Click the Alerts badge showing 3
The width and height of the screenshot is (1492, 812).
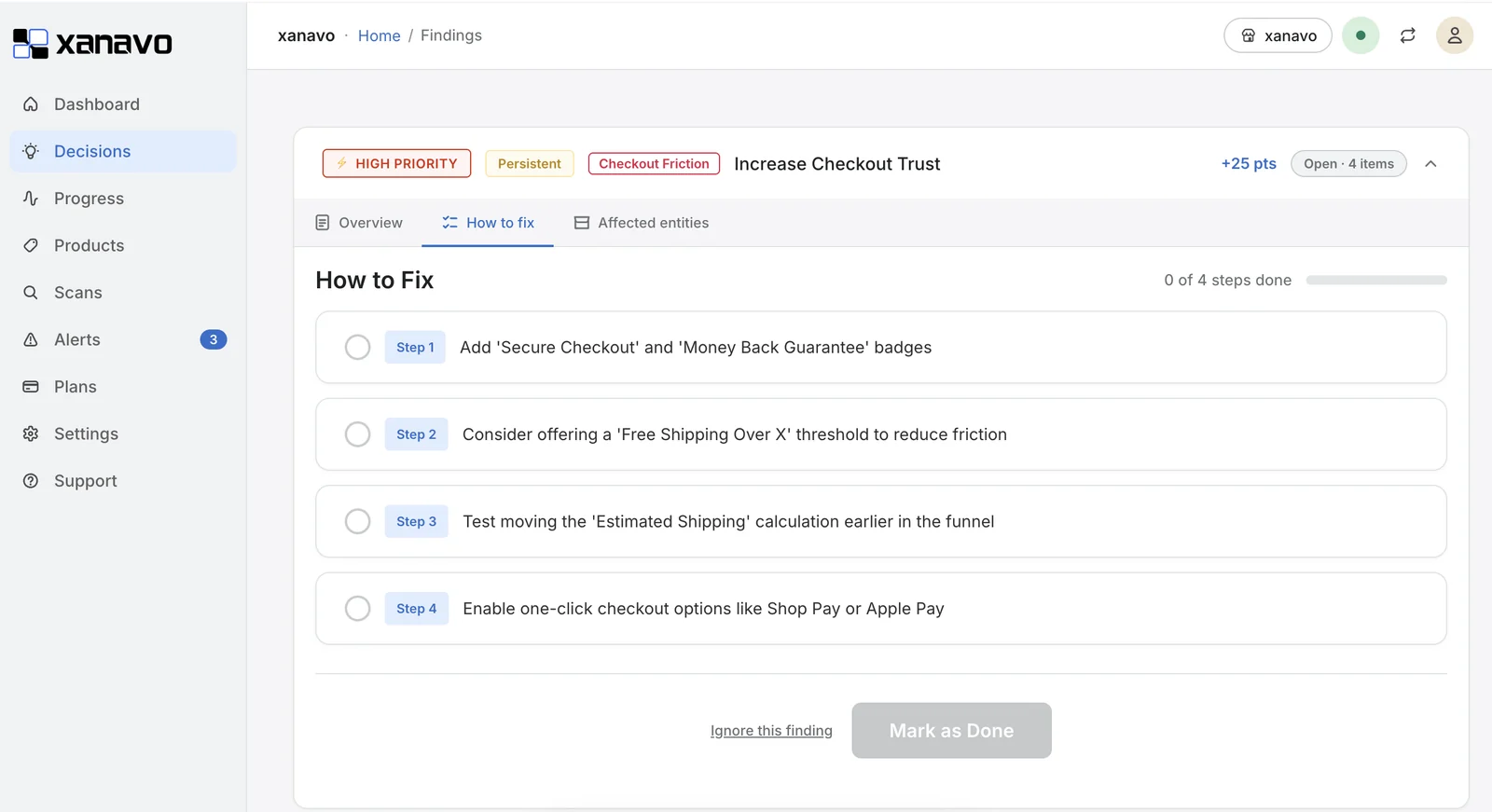coord(214,339)
